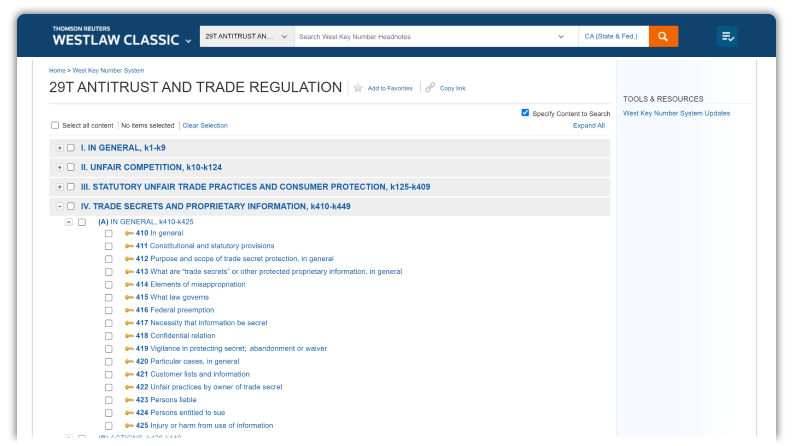The width and height of the screenshot is (792, 446).
Task: Click the Add to Favorites star icon
Action: [358, 88]
